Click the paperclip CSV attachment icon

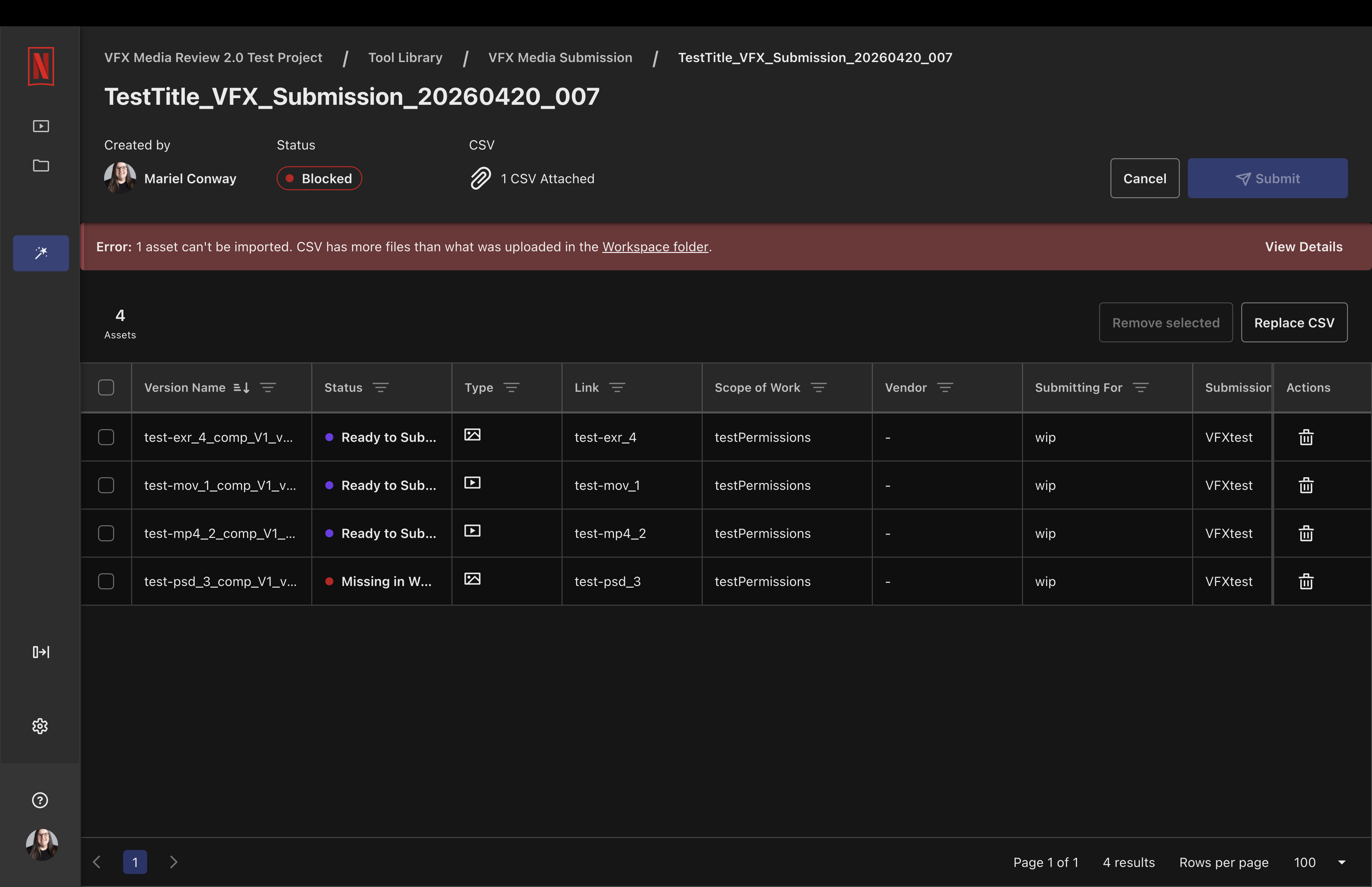click(480, 179)
